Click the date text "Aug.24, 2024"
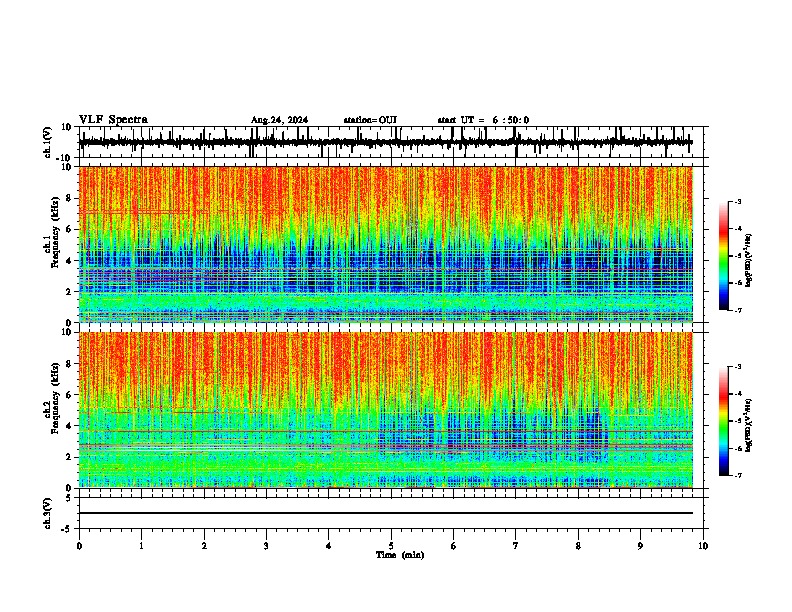Viewport: 792px width, 612px height. [279, 120]
